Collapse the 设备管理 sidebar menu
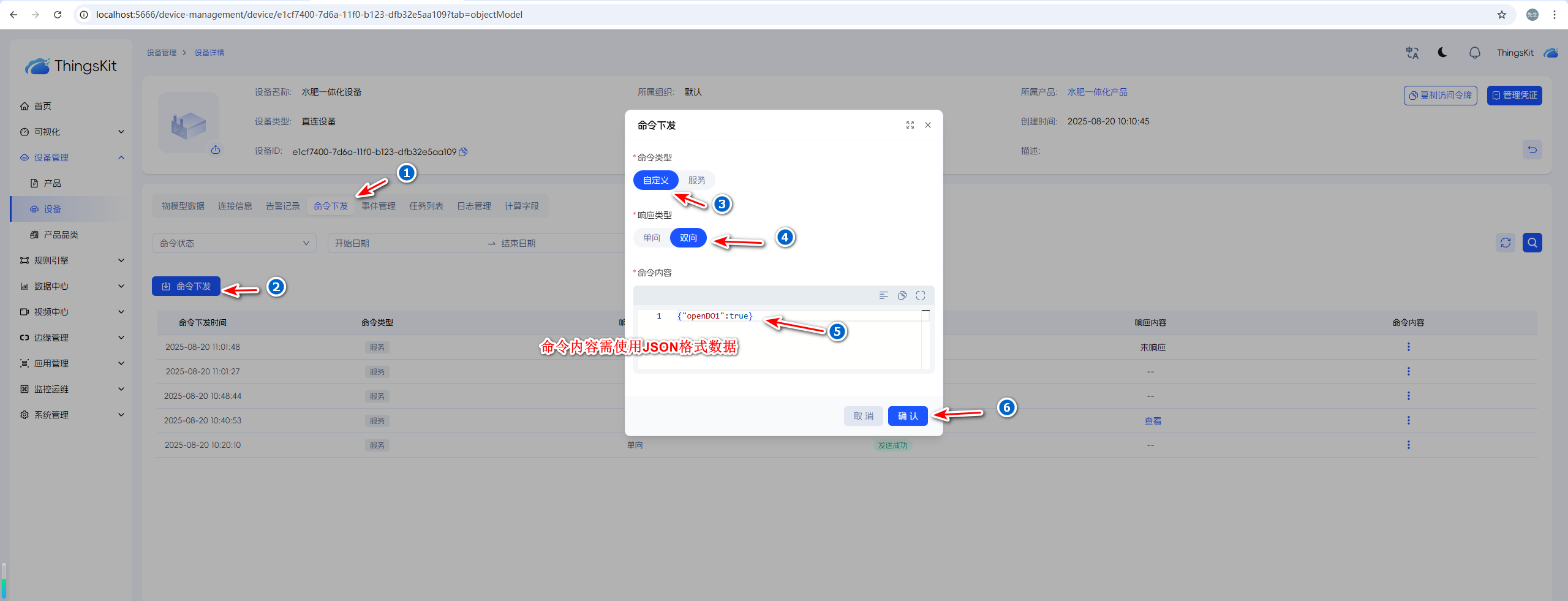 pyautogui.click(x=71, y=157)
